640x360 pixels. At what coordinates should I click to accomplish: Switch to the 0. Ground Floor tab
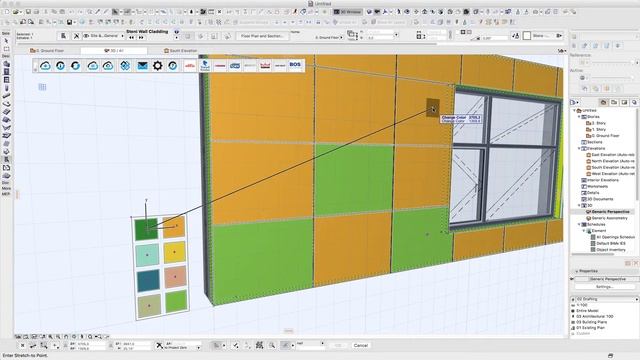tap(47, 51)
